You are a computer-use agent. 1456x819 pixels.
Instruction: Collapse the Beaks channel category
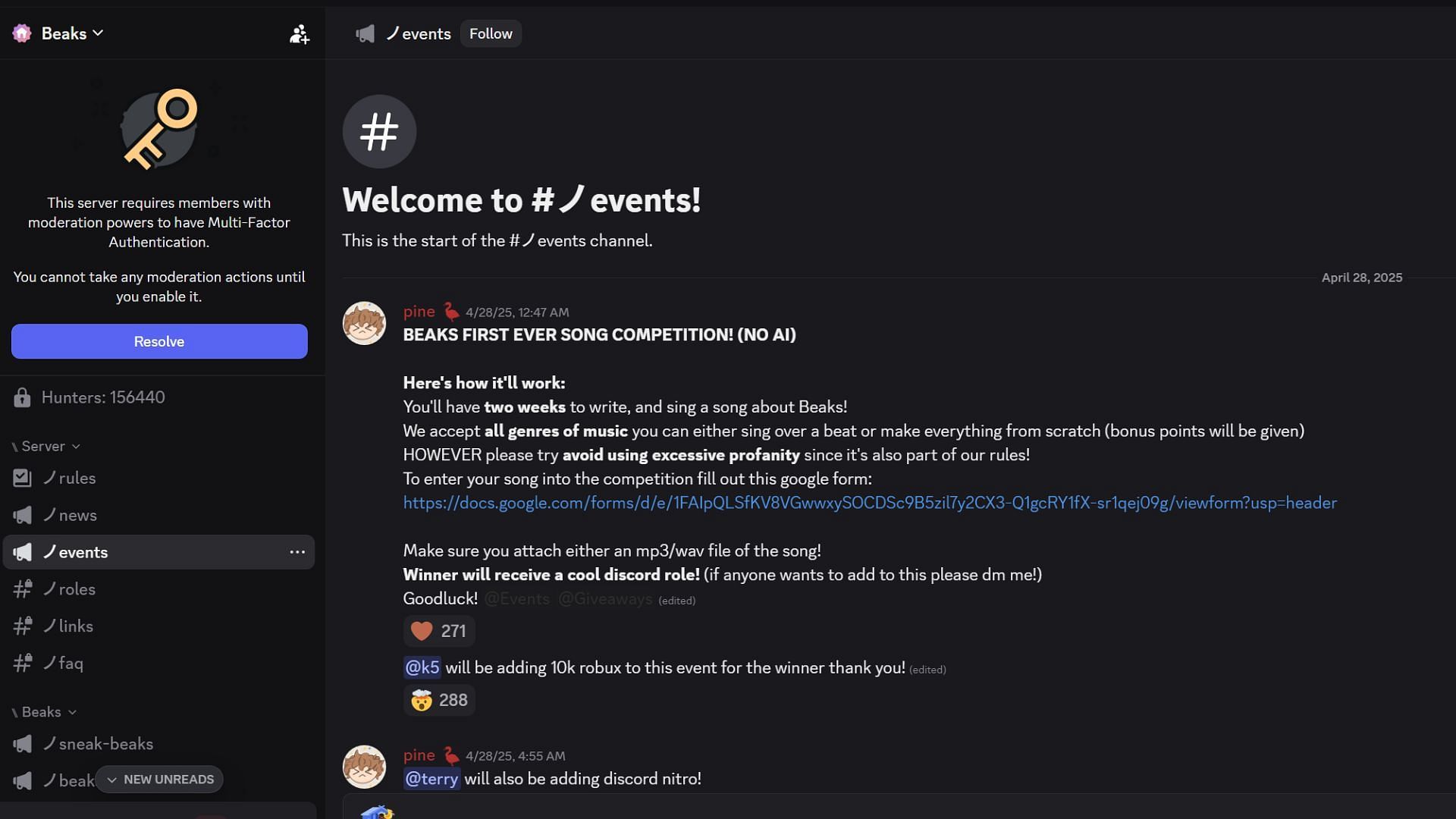(44, 712)
